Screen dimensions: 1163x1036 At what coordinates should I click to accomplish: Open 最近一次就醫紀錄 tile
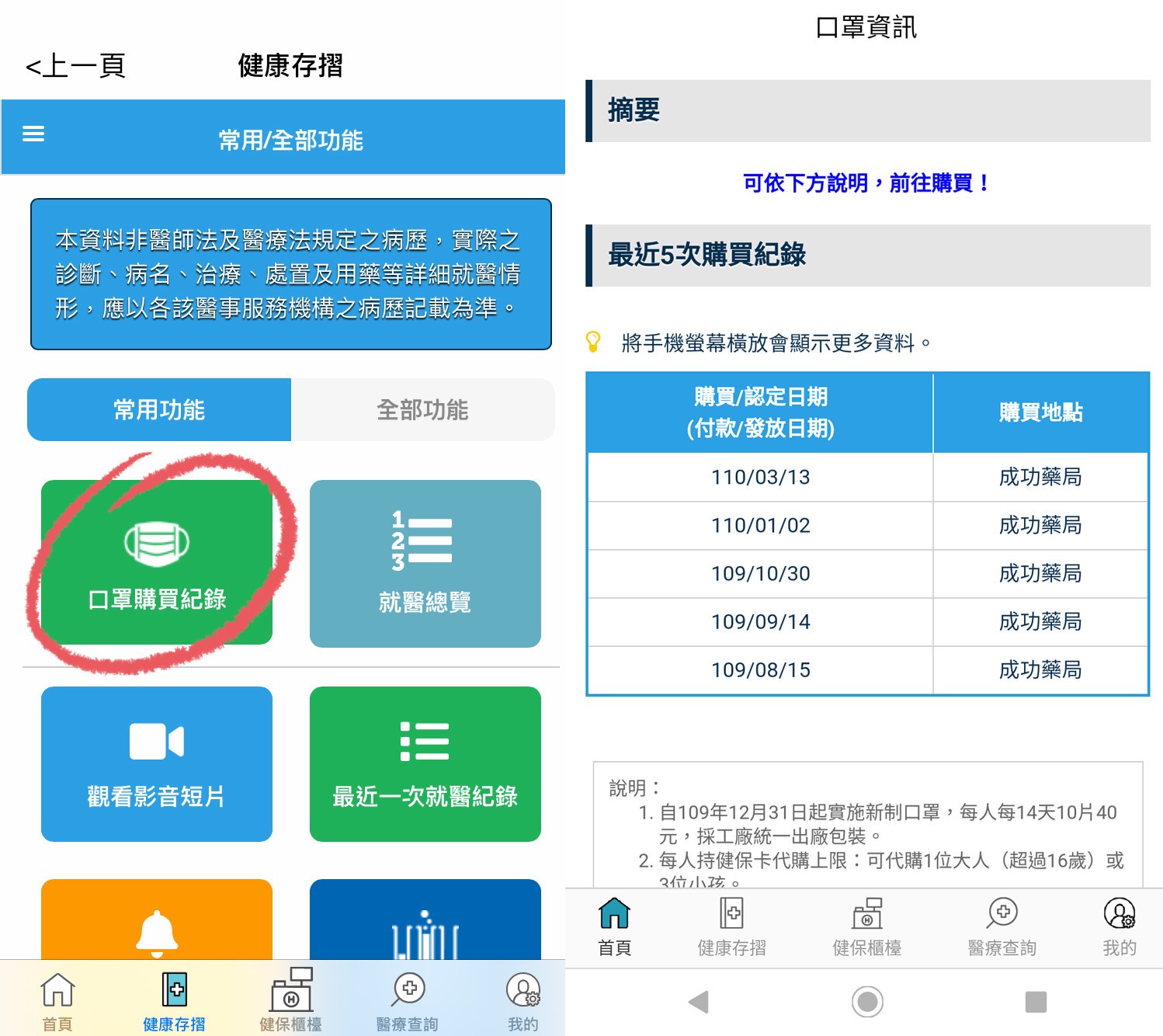[x=425, y=764]
